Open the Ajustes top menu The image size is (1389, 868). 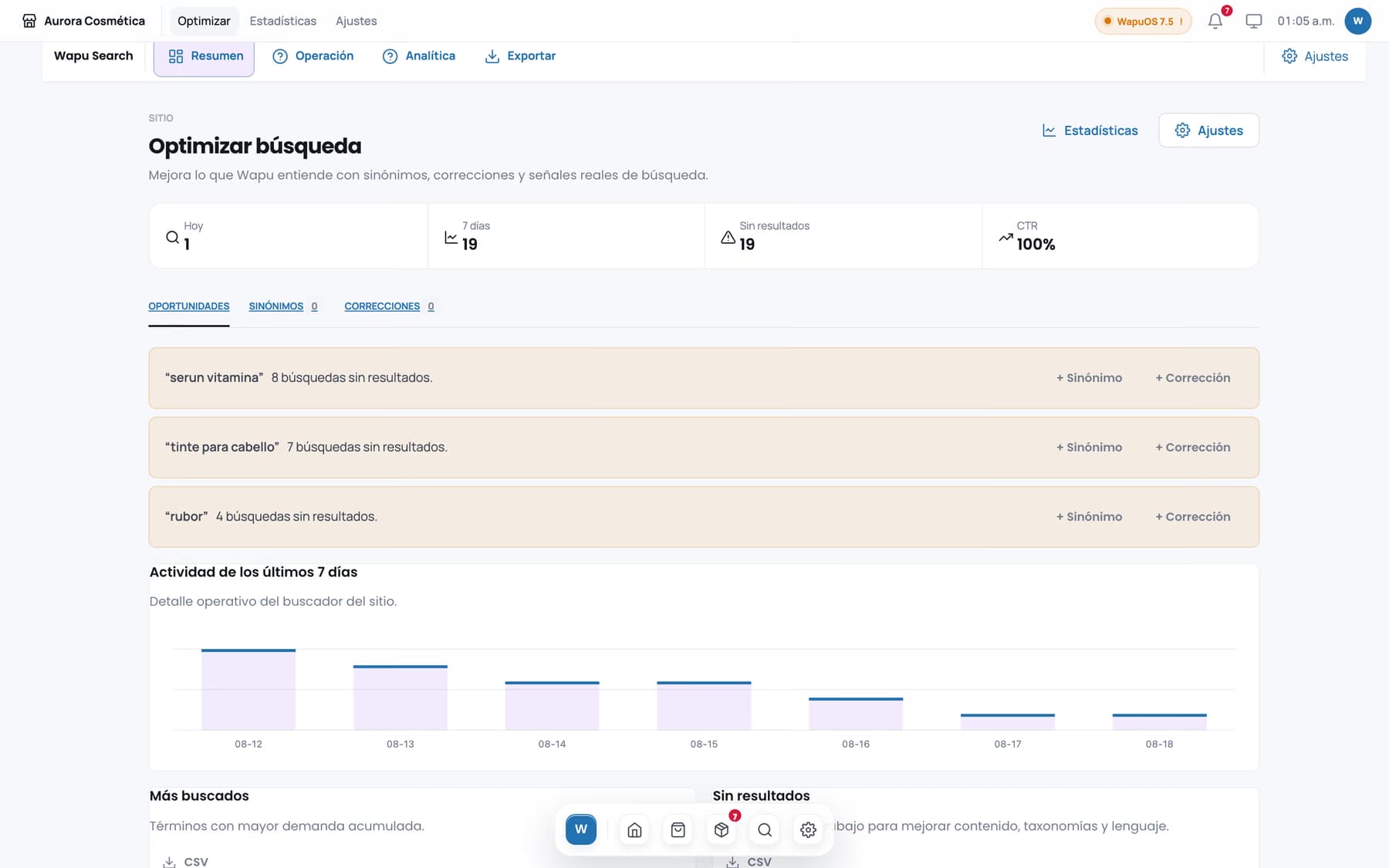[x=357, y=21]
